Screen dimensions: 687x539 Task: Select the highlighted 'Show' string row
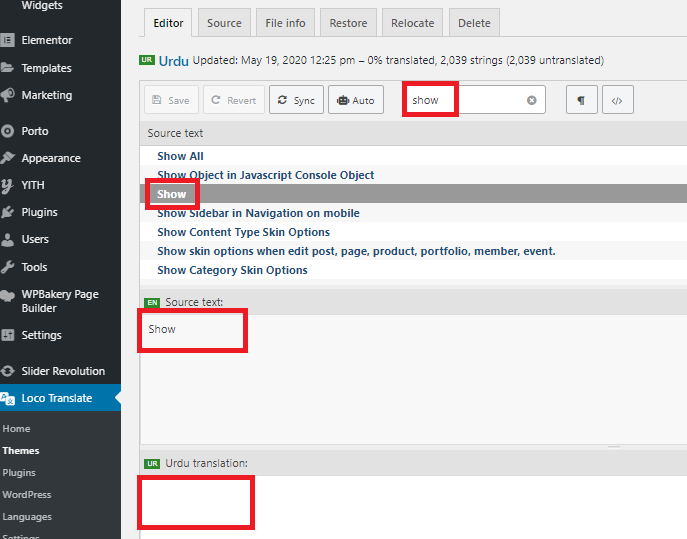413,194
